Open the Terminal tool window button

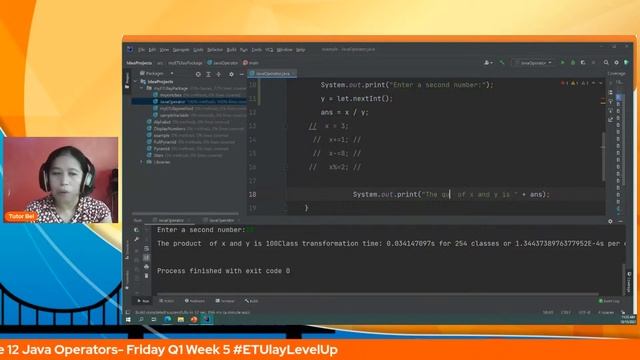pos(225,301)
